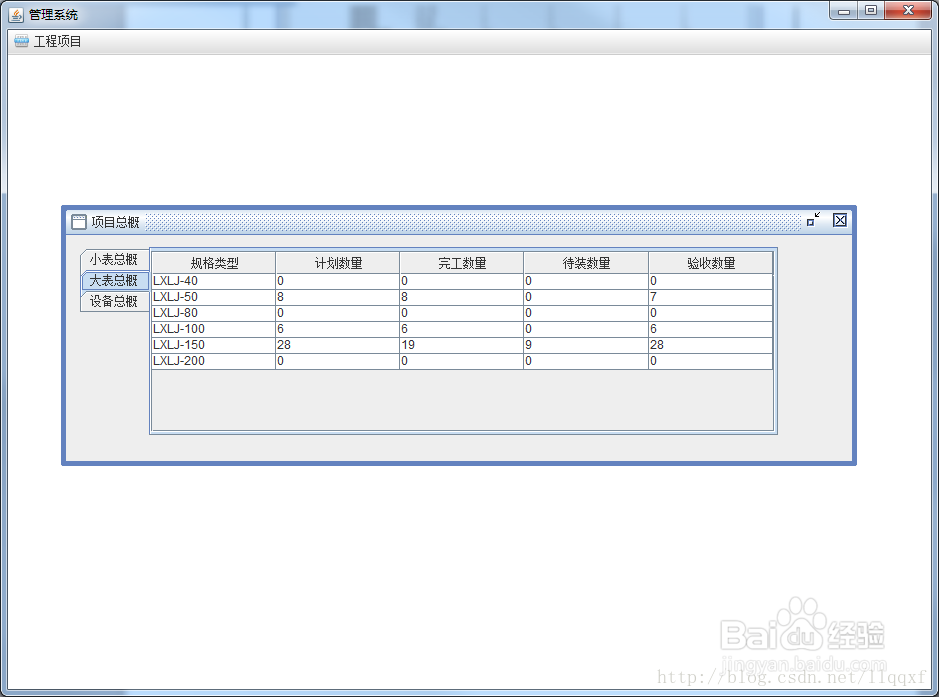Select the LXLJ-200 table row

tap(213, 361)
